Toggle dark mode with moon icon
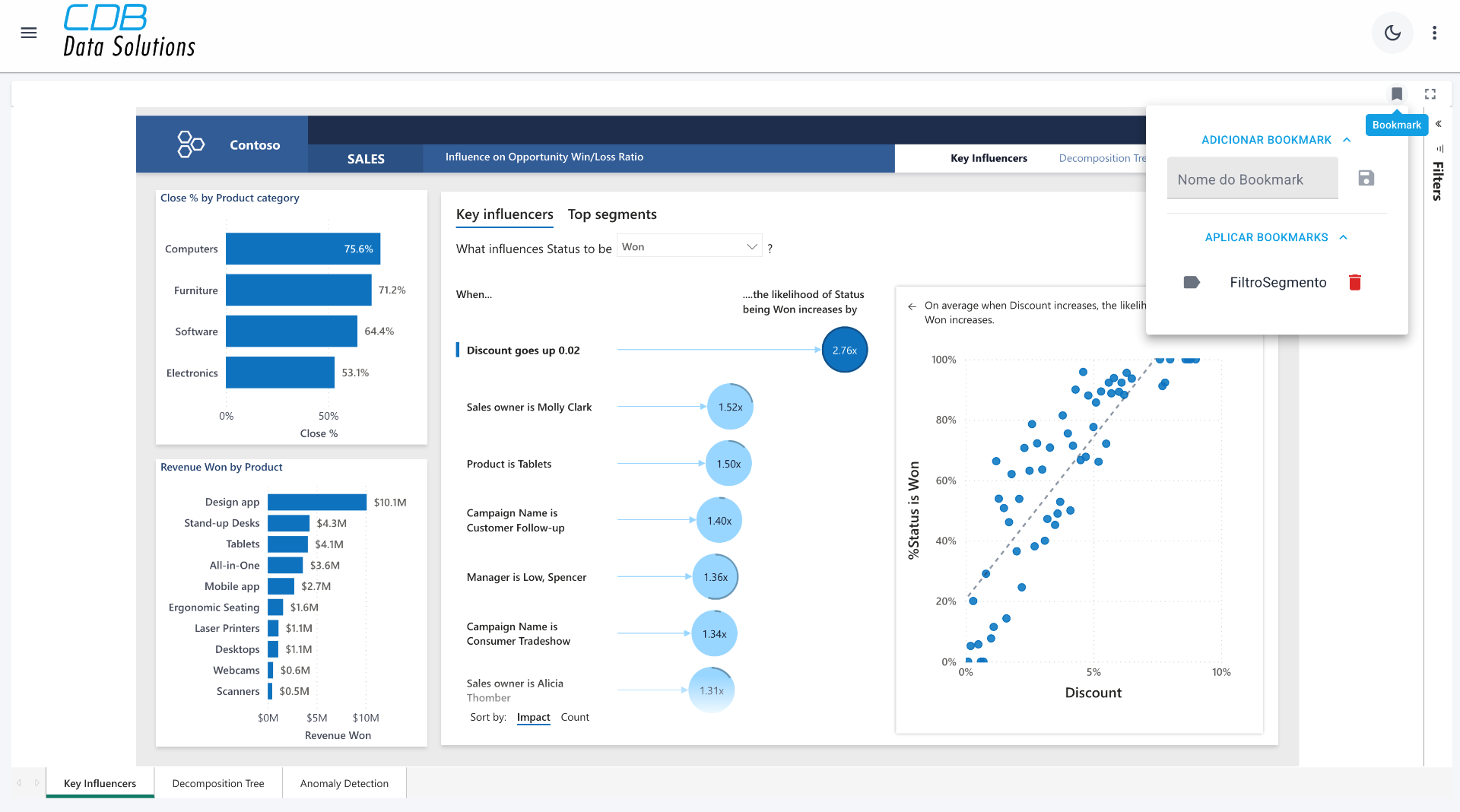1460x812 pixels. tap(1392, 33)
